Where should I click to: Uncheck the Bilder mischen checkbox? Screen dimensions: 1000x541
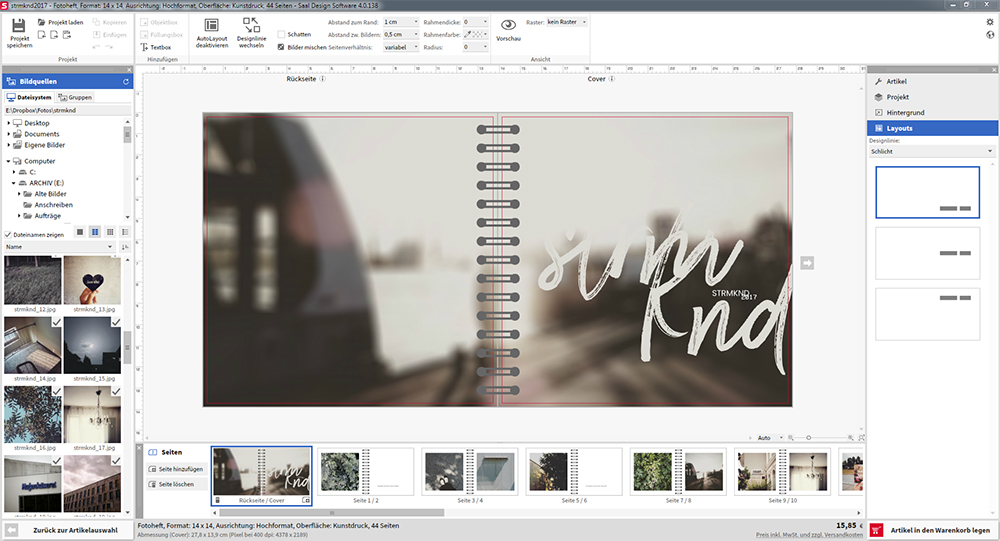point(282,47)
